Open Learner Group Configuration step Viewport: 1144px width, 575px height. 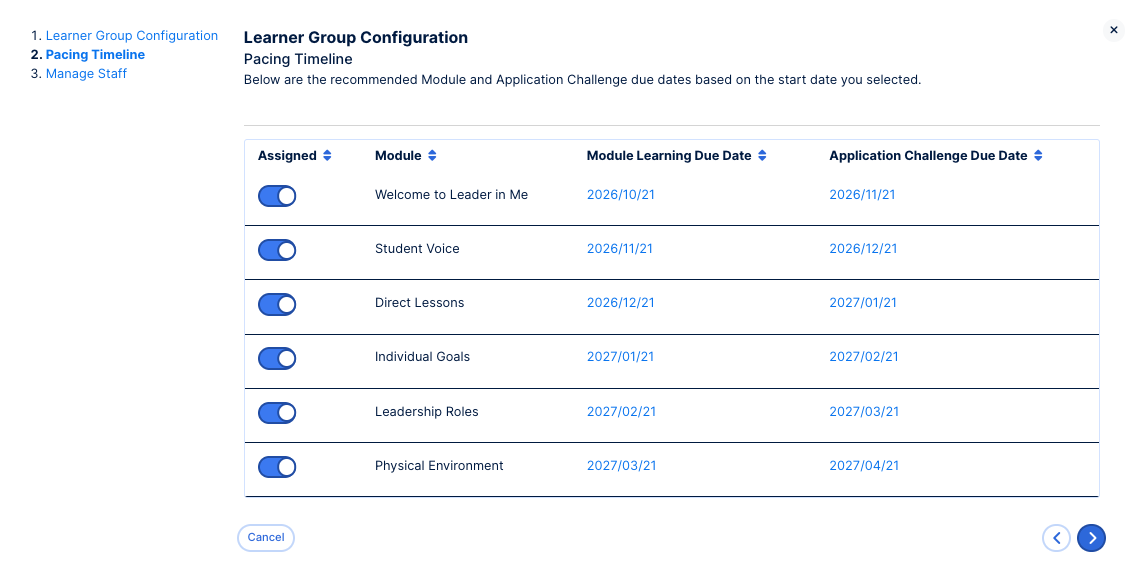coord(131,36)
